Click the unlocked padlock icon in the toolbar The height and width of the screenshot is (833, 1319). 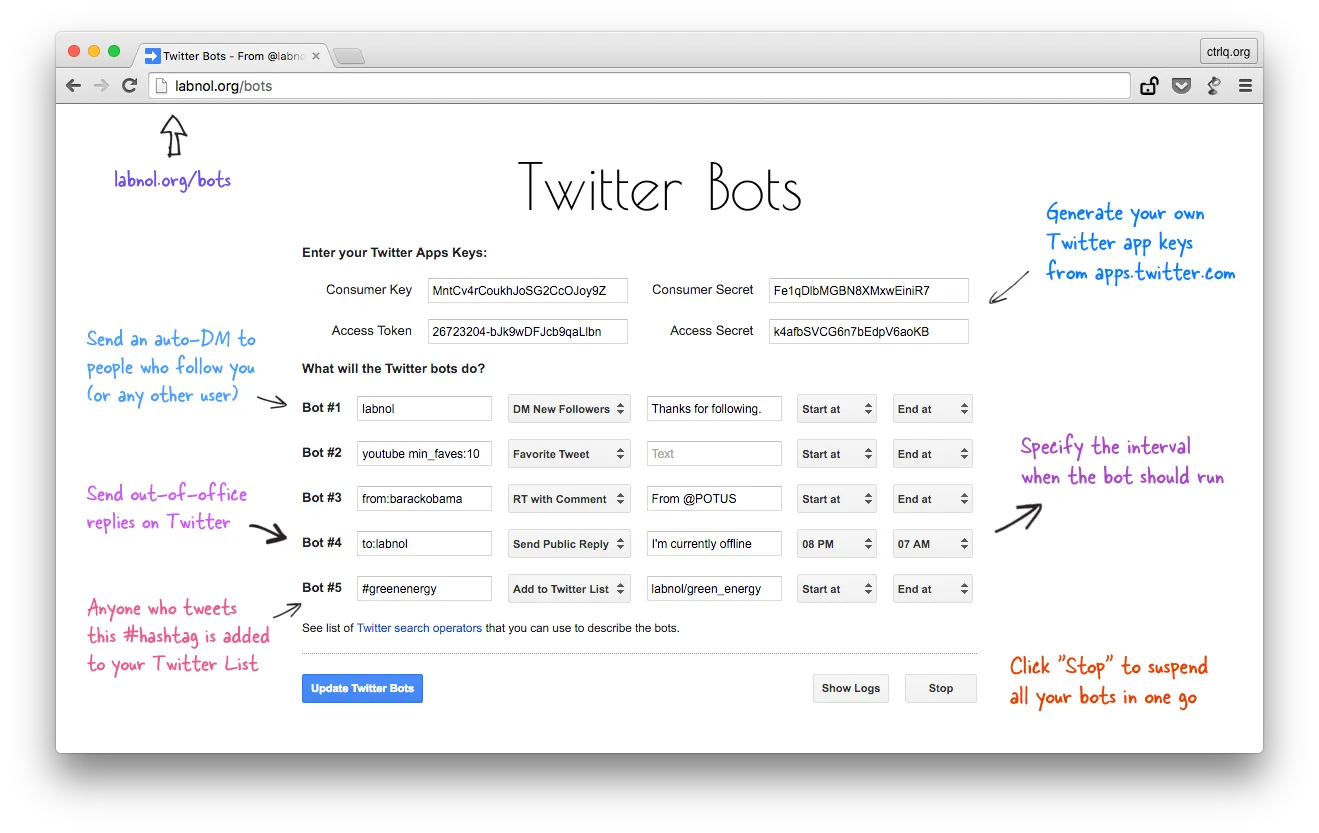[x=1148, y=85]
